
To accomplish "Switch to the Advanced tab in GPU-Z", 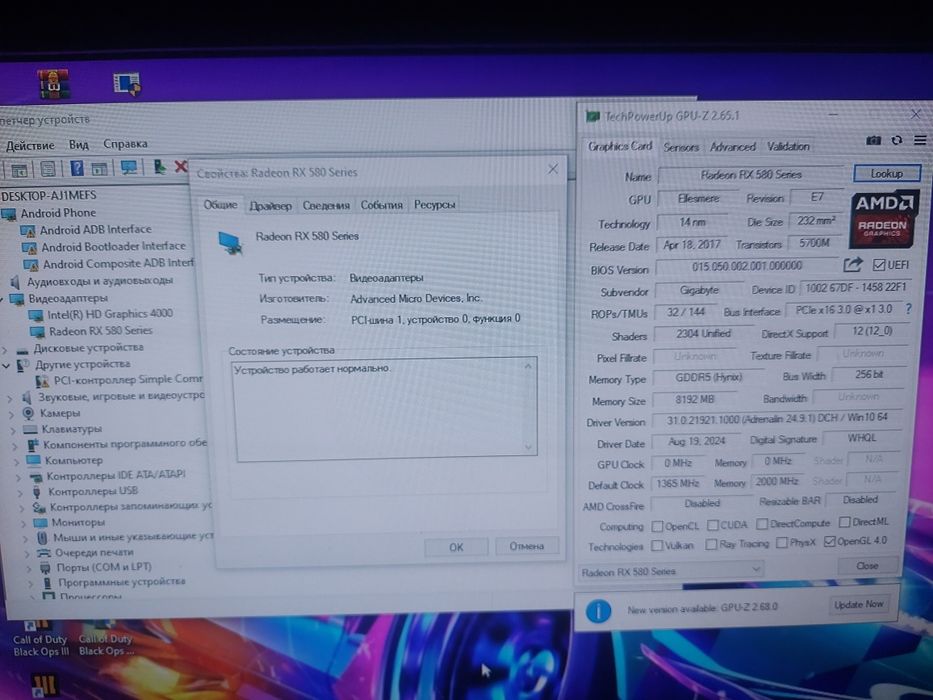I will click(732, 146).
